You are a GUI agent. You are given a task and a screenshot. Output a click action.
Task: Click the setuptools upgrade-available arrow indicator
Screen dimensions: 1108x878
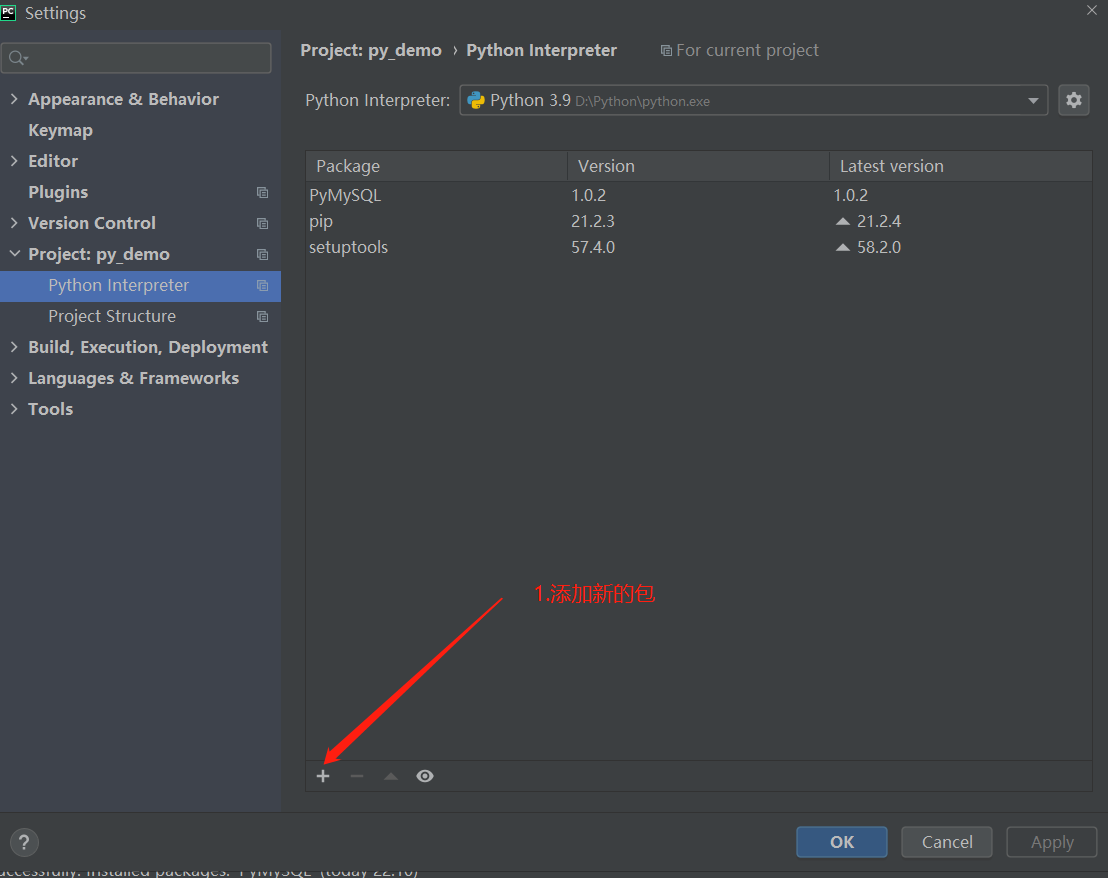click(x=842, y=247)
